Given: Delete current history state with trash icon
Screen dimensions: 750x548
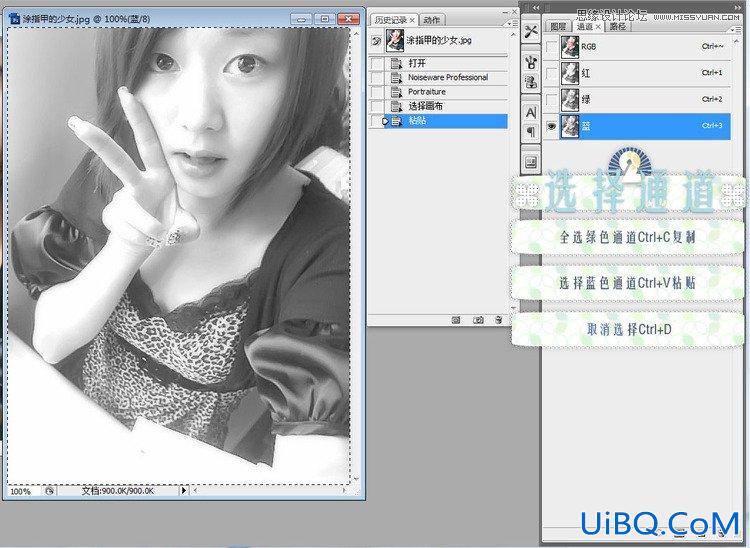Looking at the screenshot, I should pyautogui.click(x=498, y=320).
